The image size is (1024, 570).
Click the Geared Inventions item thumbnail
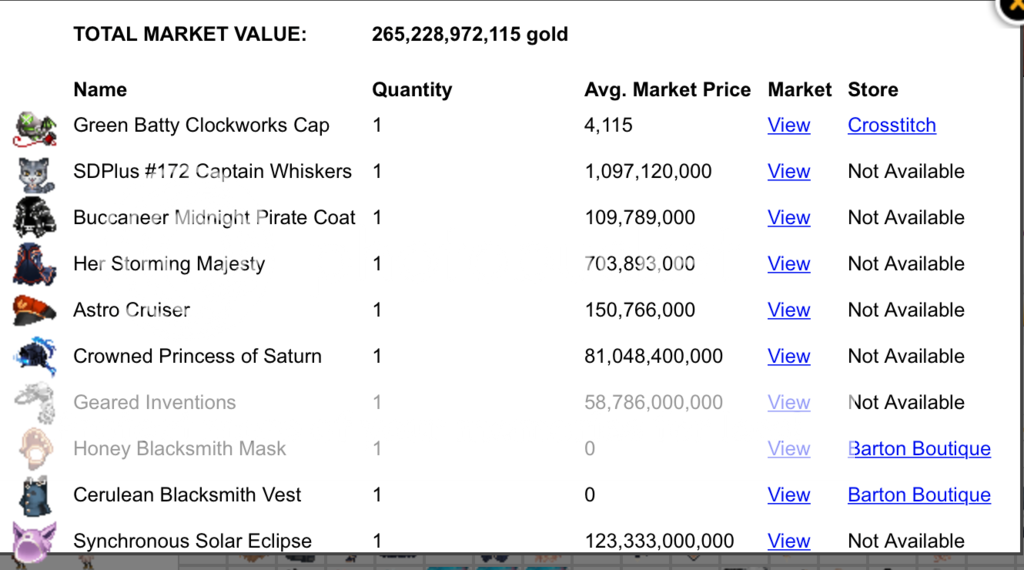point(35,402)
